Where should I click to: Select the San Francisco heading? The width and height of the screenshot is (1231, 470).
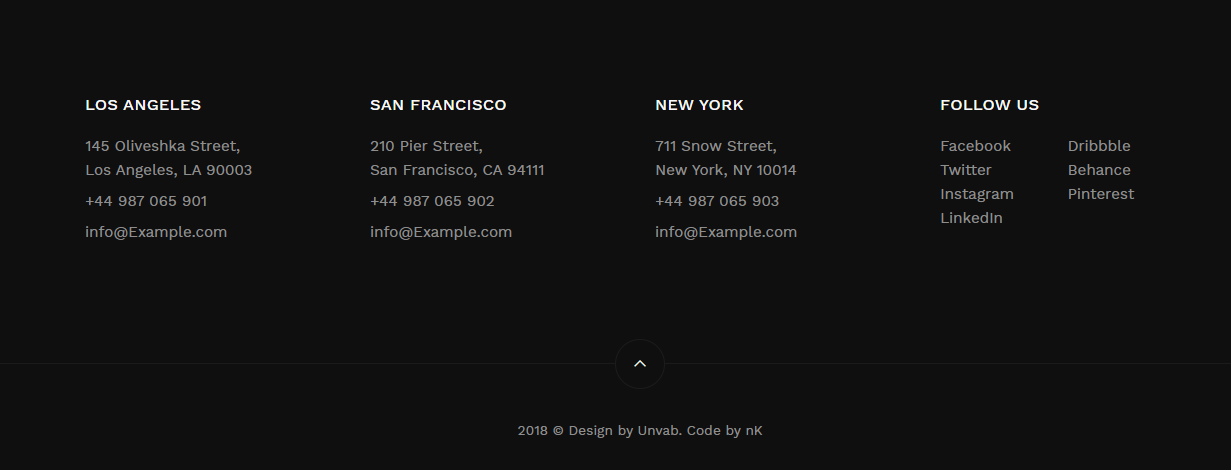point(438,105)
